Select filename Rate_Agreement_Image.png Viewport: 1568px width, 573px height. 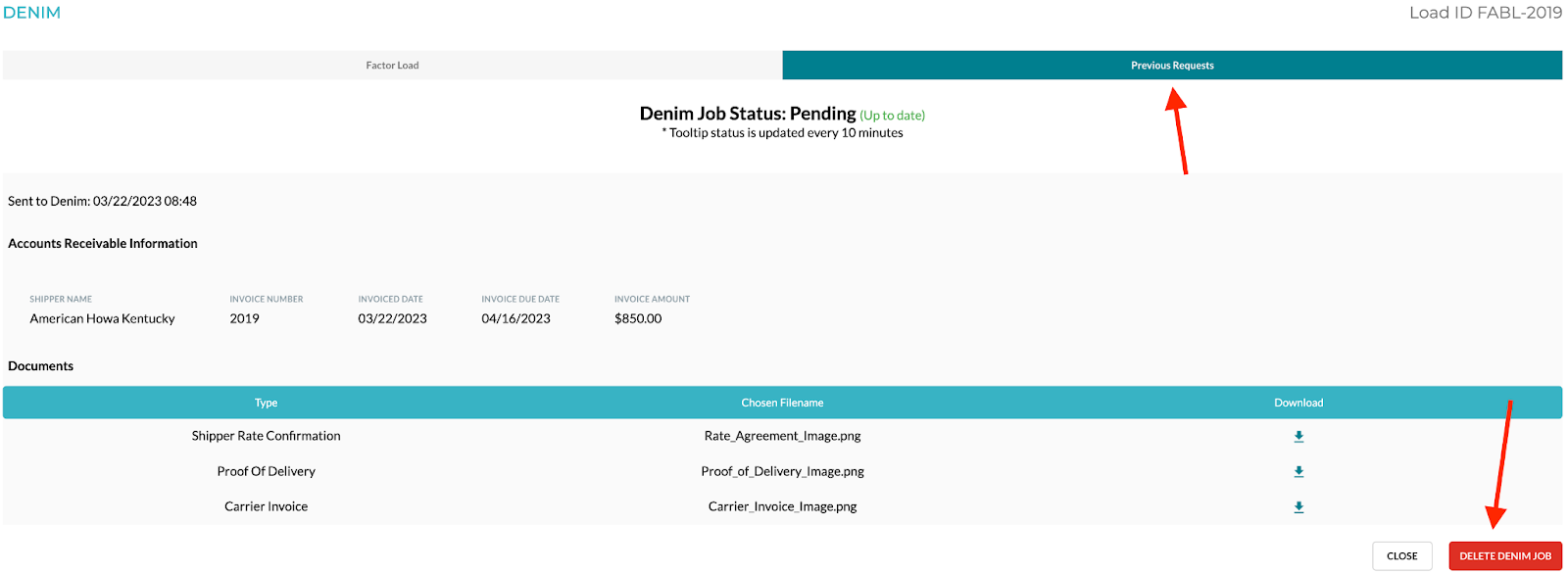pyautogui.click(x=782, y=436)
